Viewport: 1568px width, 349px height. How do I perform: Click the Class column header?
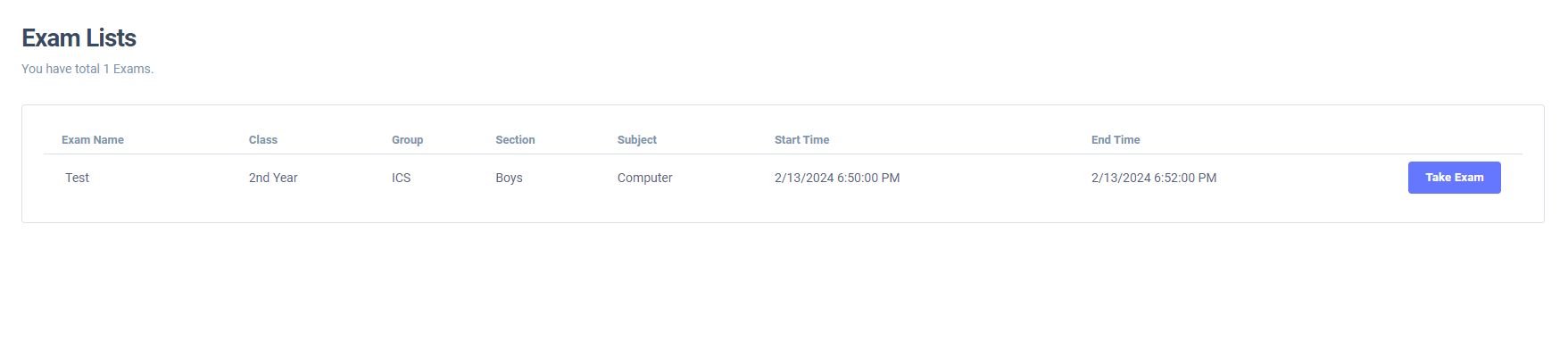(x=263, y=140)
